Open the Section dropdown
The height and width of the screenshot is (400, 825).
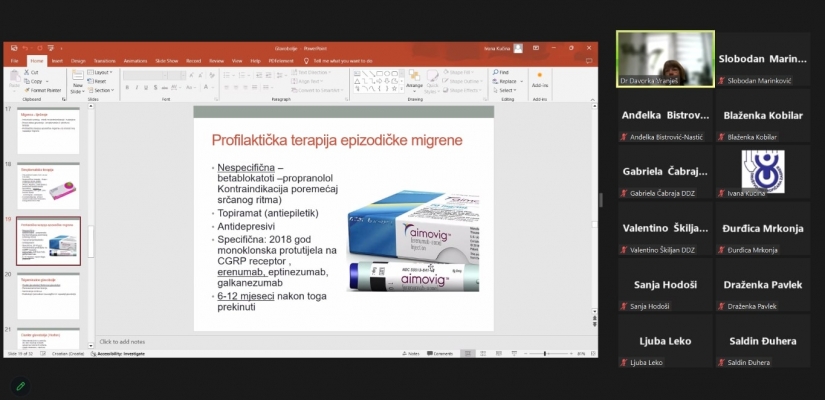click(x=102, y=90)
